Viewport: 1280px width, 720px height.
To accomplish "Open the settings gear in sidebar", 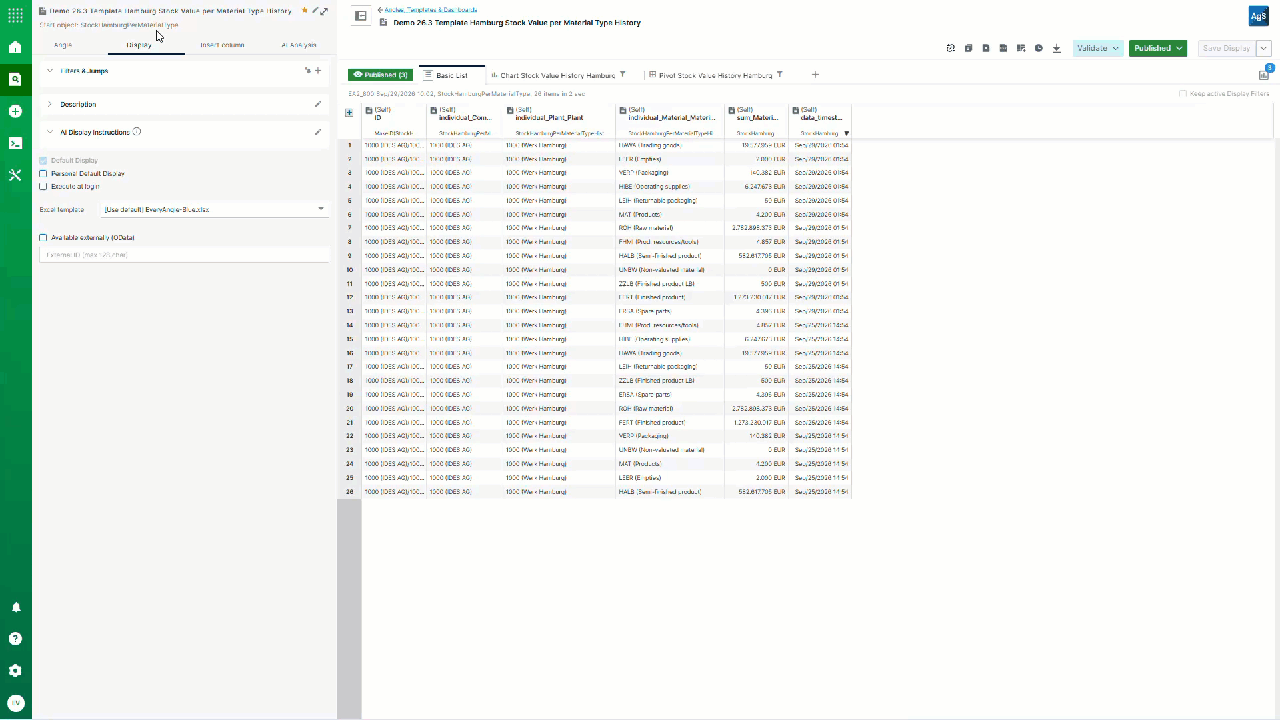I will 15,671.
